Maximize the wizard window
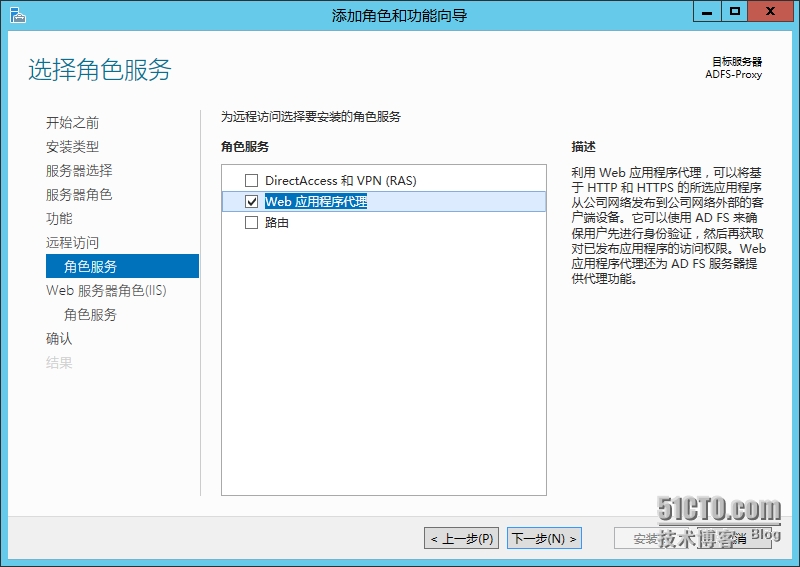The width and height of the screenshot is (800, 567). (735, 12)
